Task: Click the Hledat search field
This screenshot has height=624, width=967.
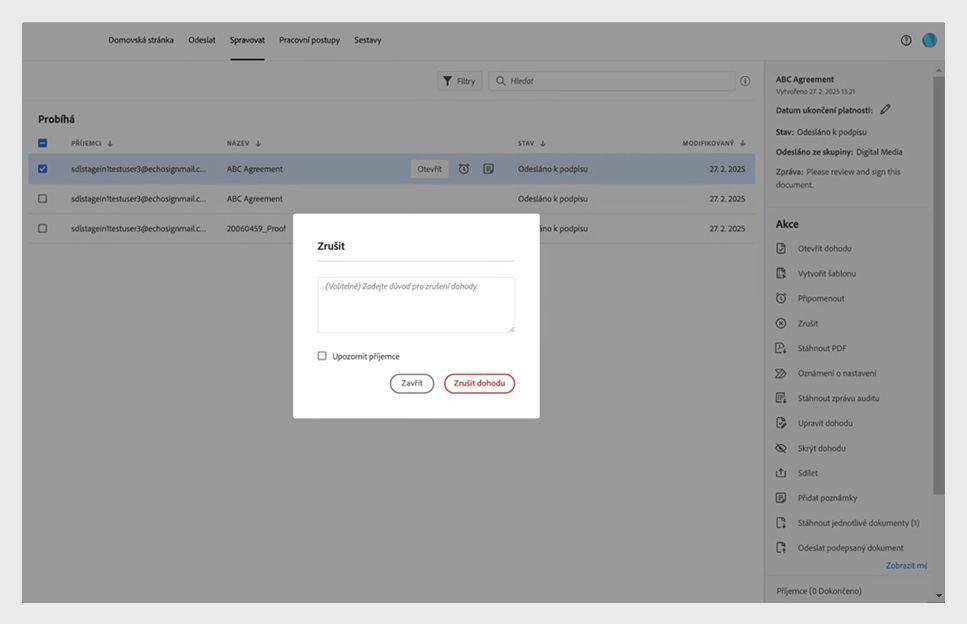Action: pos(612,81)
